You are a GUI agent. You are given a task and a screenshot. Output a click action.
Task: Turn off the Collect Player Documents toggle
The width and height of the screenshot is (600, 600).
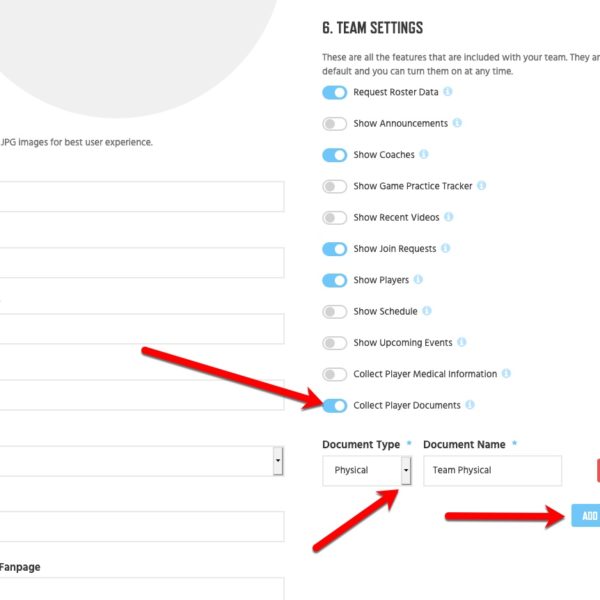click(x=334, y=406)
